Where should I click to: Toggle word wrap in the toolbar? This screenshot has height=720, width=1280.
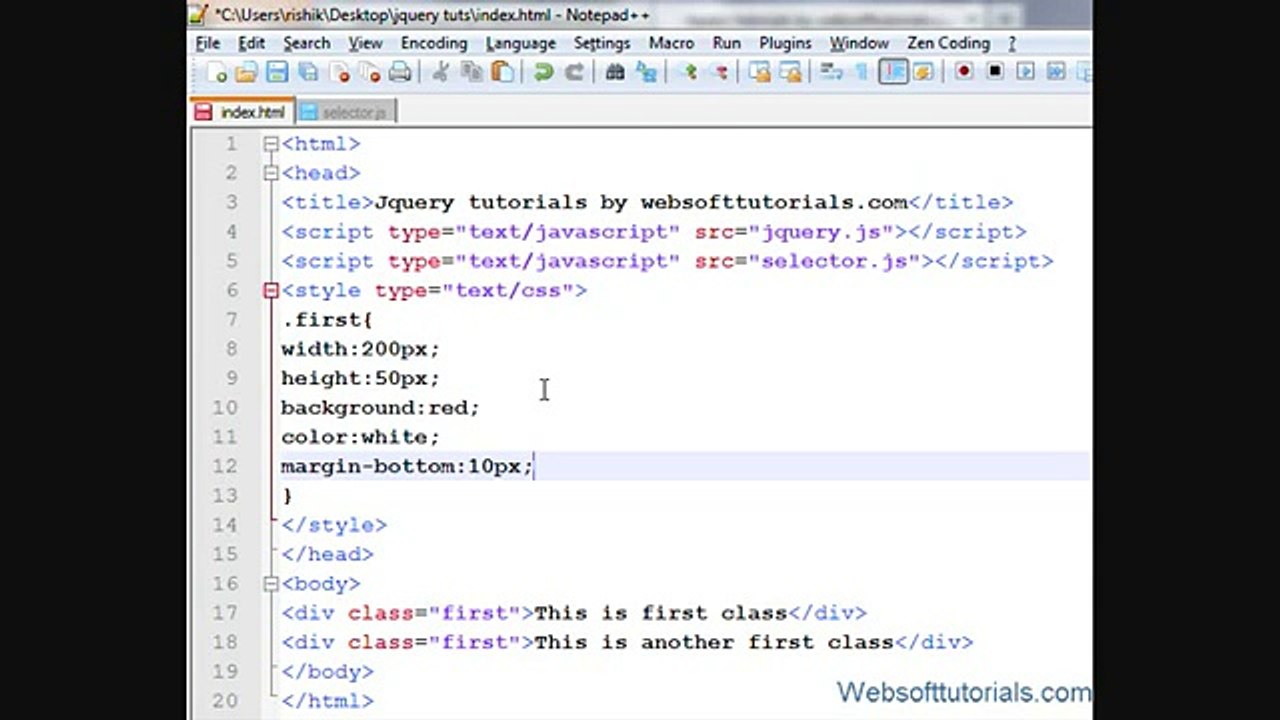click(x=830, y=72)
